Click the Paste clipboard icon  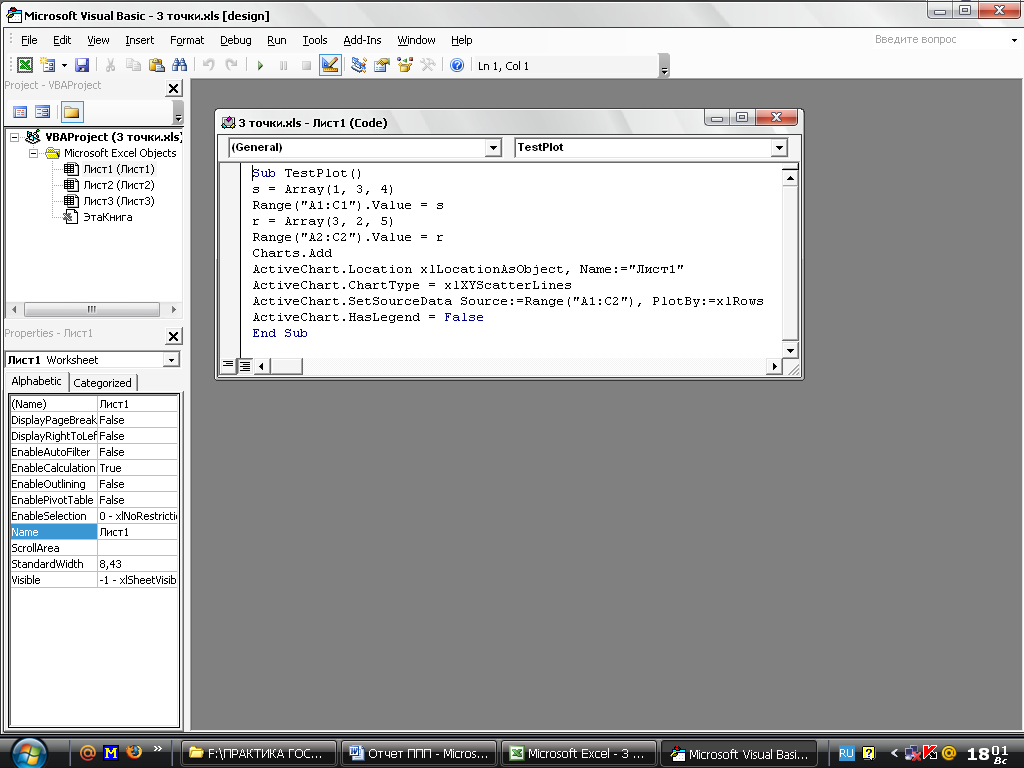156,65
